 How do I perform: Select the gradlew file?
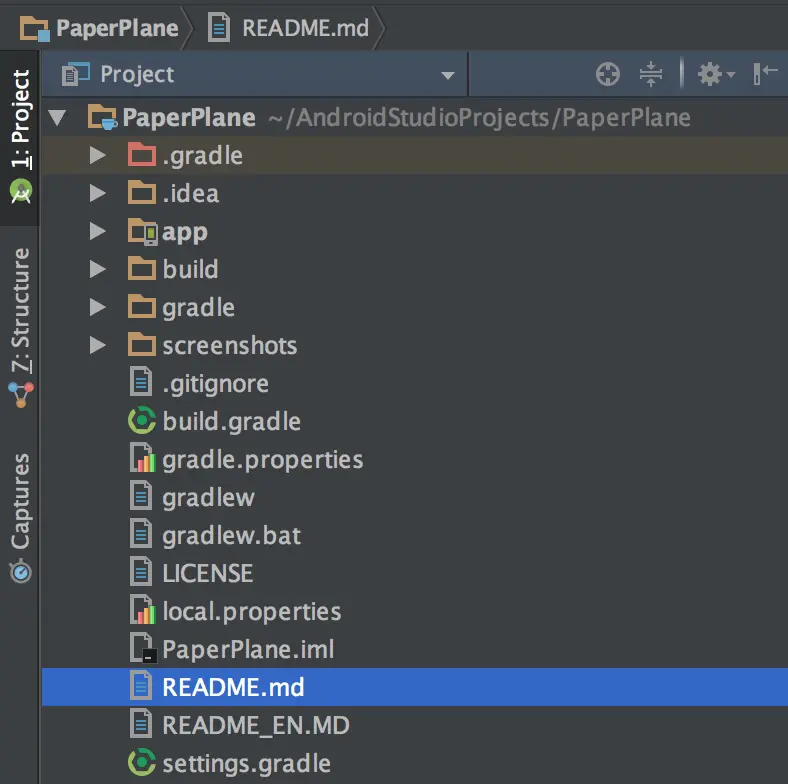[x=208, y=498]
